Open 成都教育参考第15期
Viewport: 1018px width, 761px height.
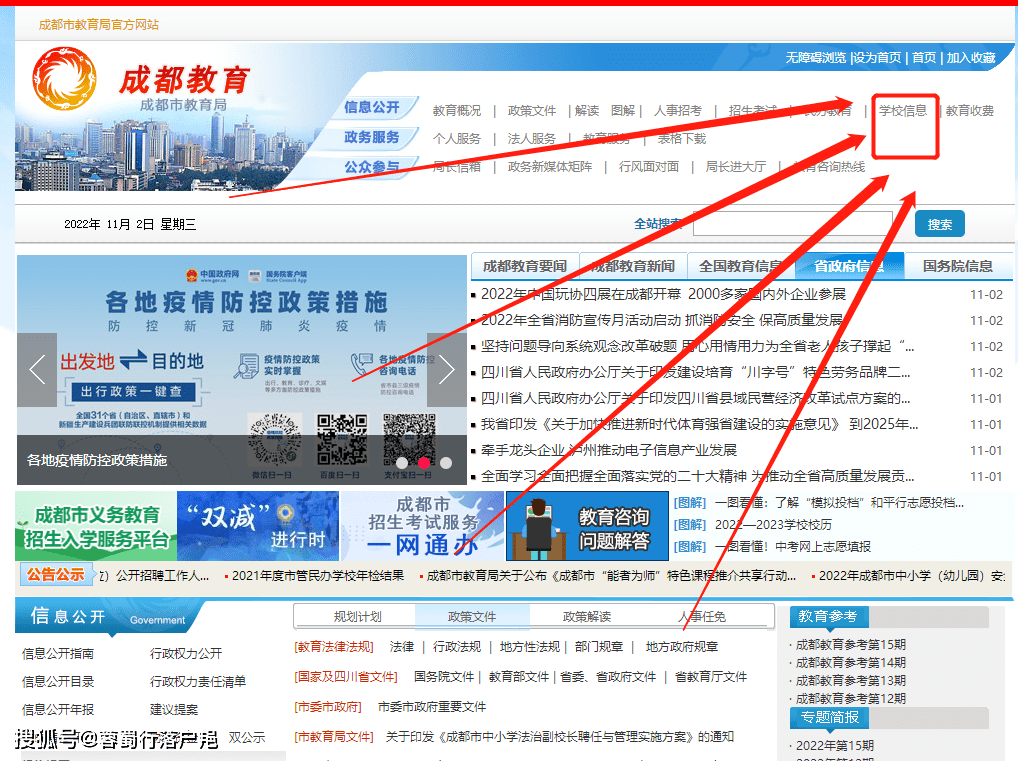850,645
